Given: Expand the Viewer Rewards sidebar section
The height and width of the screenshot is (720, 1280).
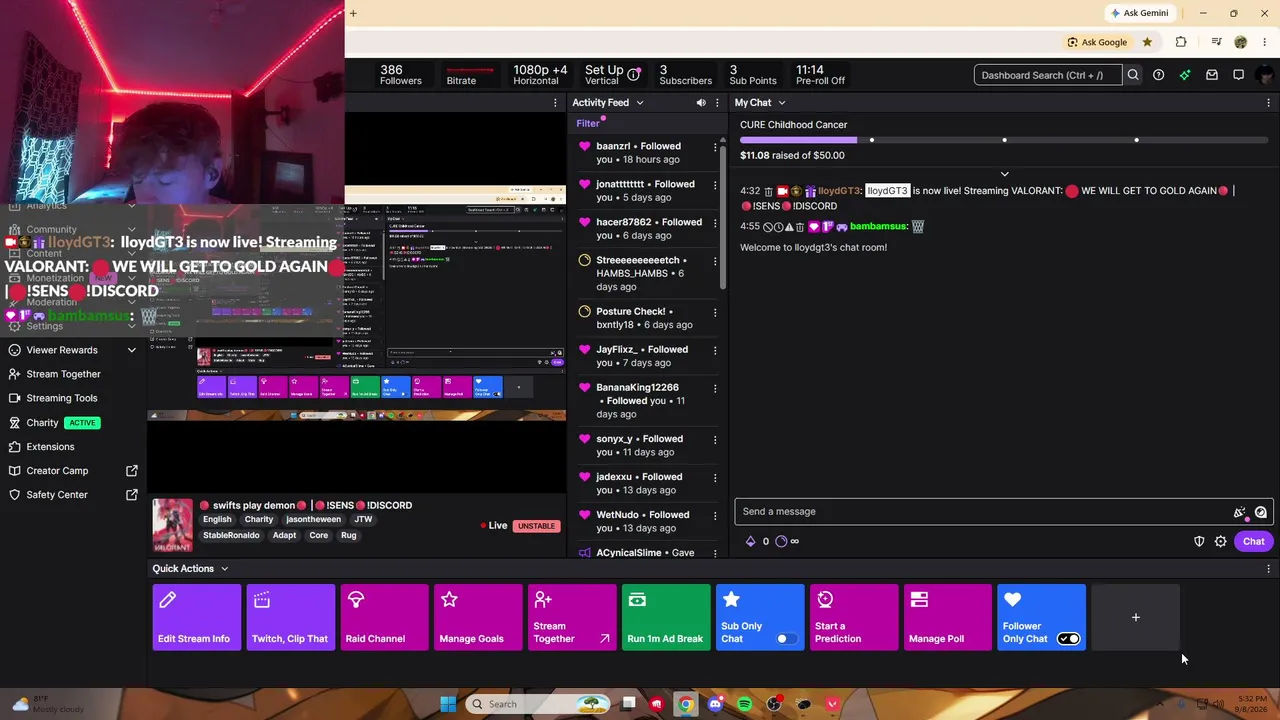Looking at the screenshot, I should pos(131,350).
